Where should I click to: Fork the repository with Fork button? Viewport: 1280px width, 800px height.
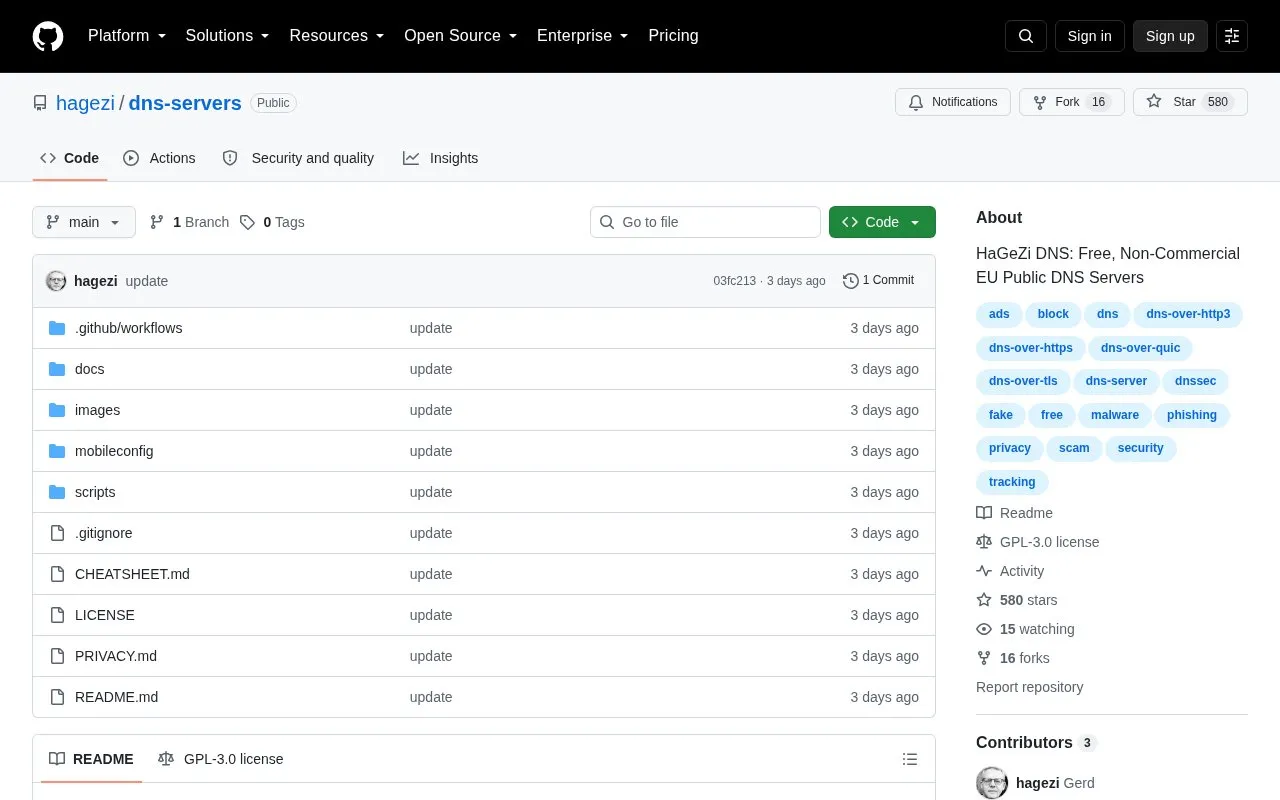[1072, 102]
